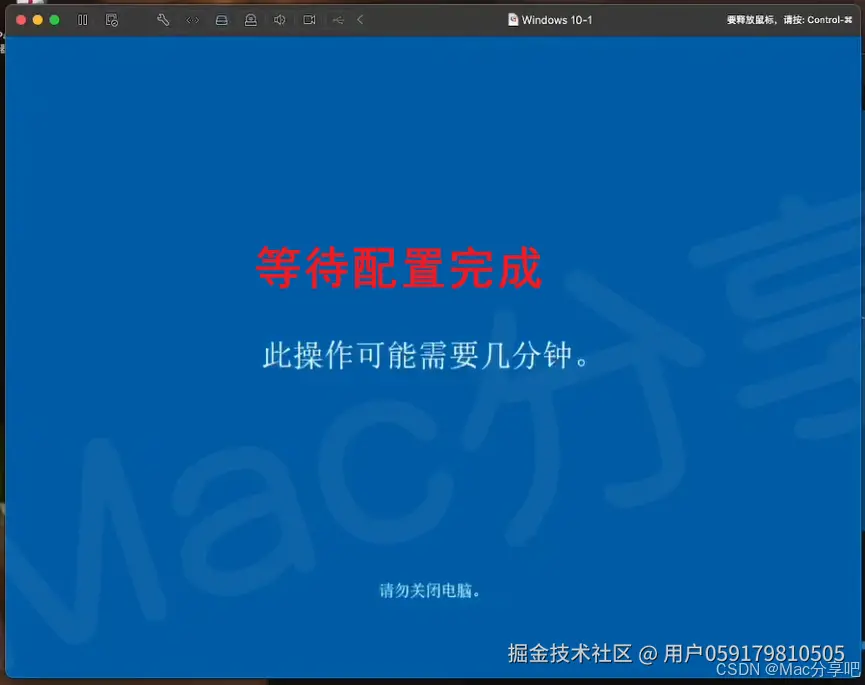The height and width of the screenshot is (685, 865).
Task: Minimize the virtual machine window
Action: click(x=36, y=19)
